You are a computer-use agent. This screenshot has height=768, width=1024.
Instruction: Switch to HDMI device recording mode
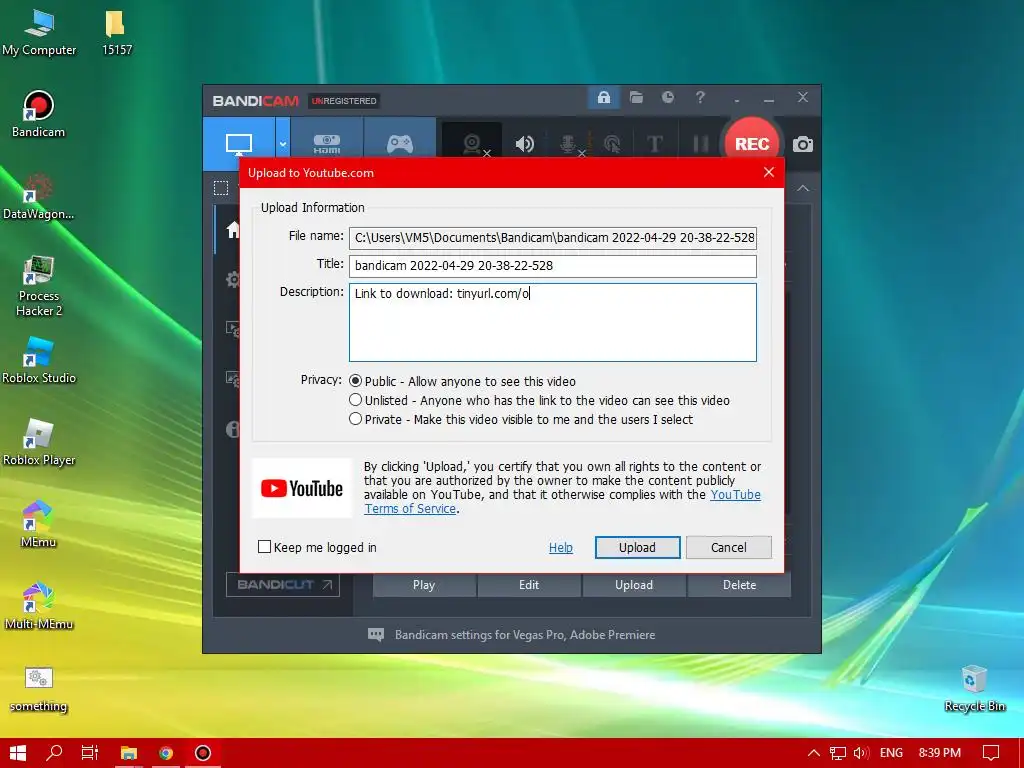click(327, 144)
